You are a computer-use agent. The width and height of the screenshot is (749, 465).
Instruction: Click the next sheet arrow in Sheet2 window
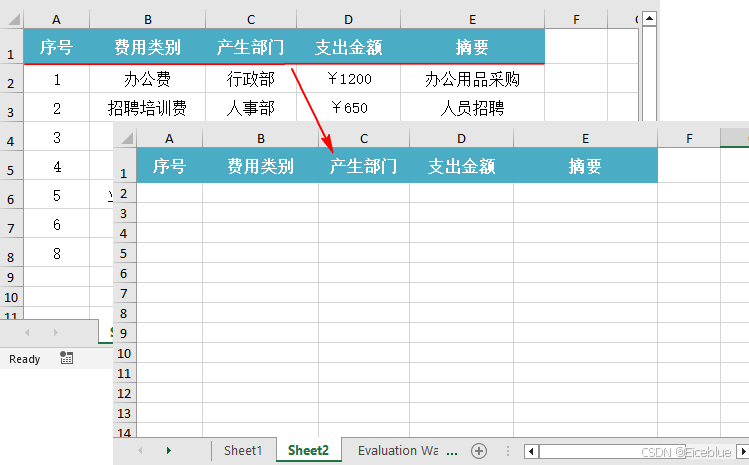pos(169,450)
